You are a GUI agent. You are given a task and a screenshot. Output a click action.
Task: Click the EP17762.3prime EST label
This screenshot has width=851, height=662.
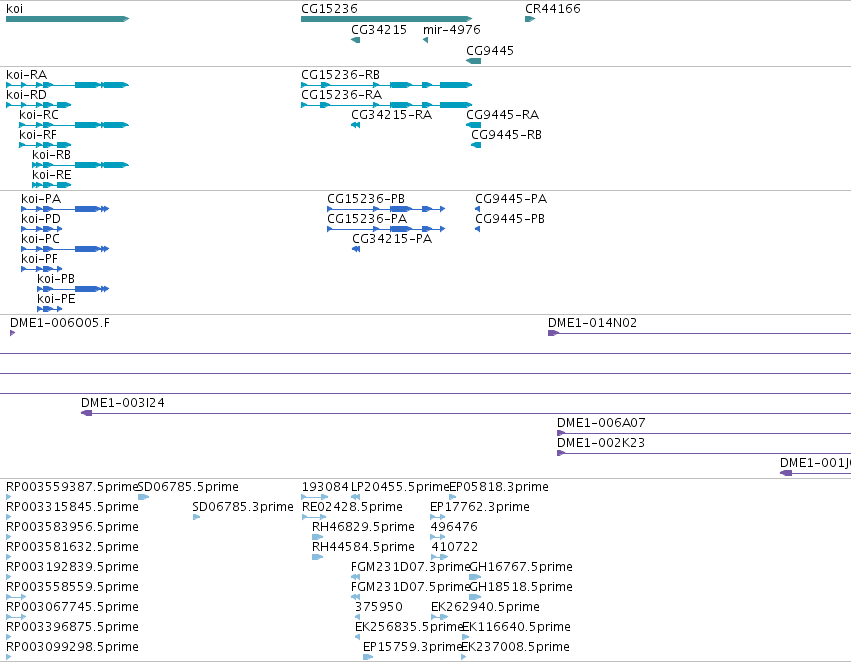[480, 507]
